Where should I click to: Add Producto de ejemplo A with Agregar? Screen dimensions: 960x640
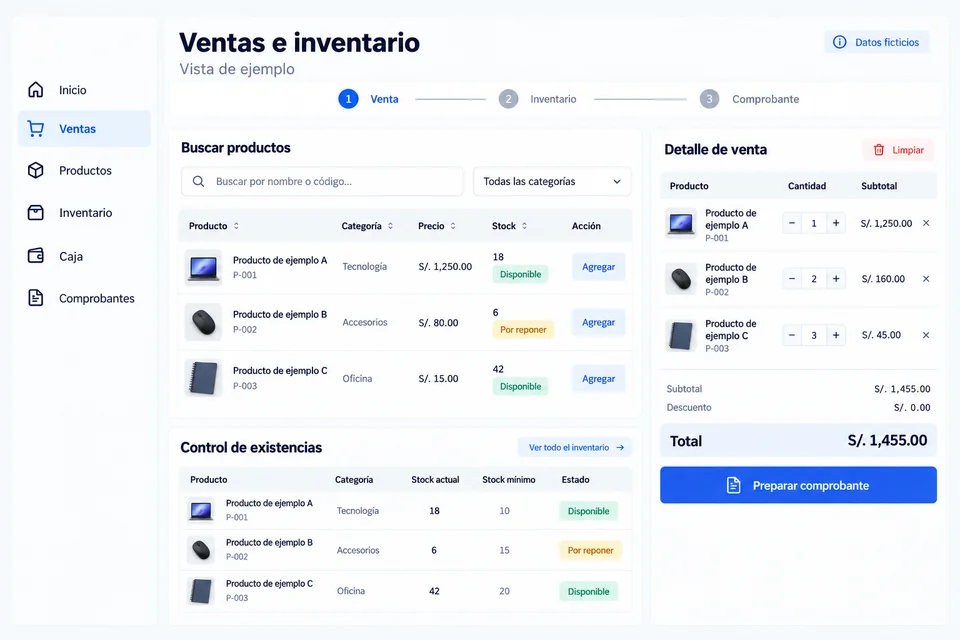598,266
